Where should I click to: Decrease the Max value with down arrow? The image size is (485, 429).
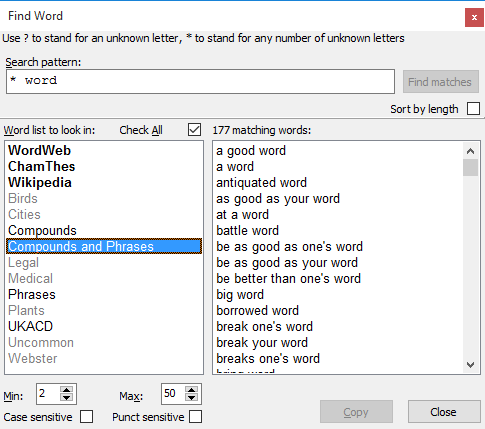point(191,398)
